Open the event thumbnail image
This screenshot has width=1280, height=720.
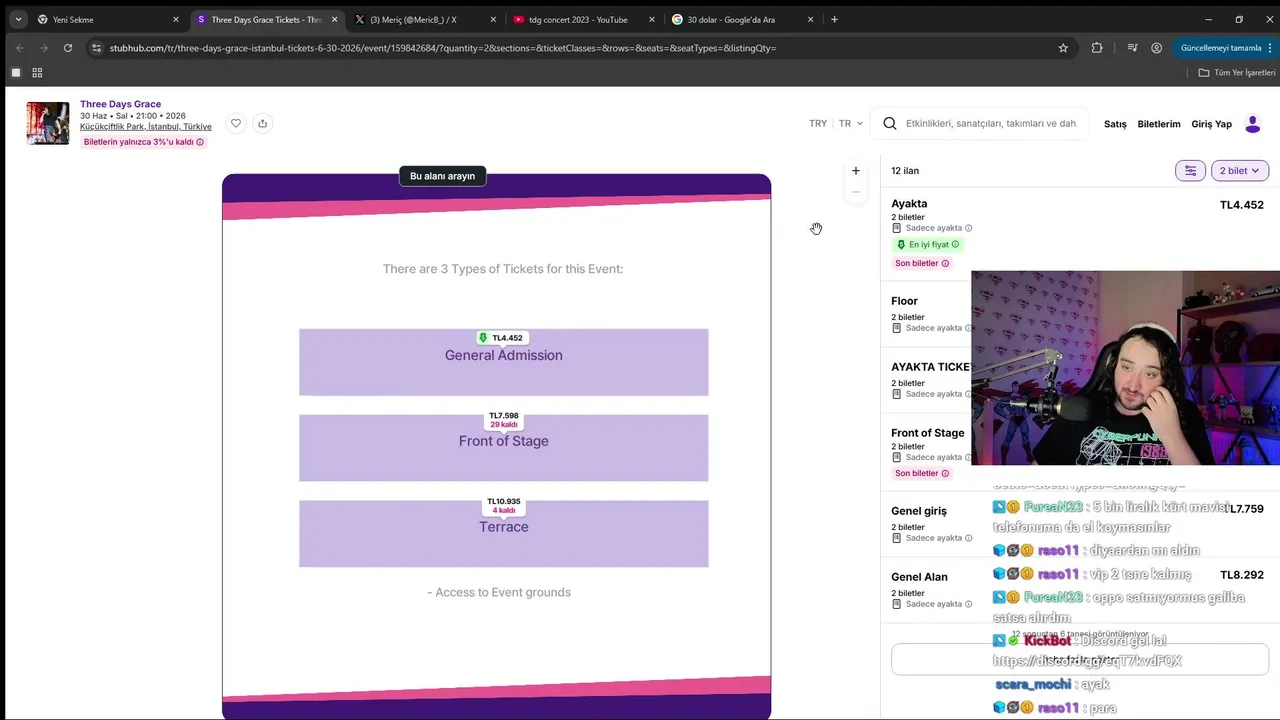[x=48, y=123]
